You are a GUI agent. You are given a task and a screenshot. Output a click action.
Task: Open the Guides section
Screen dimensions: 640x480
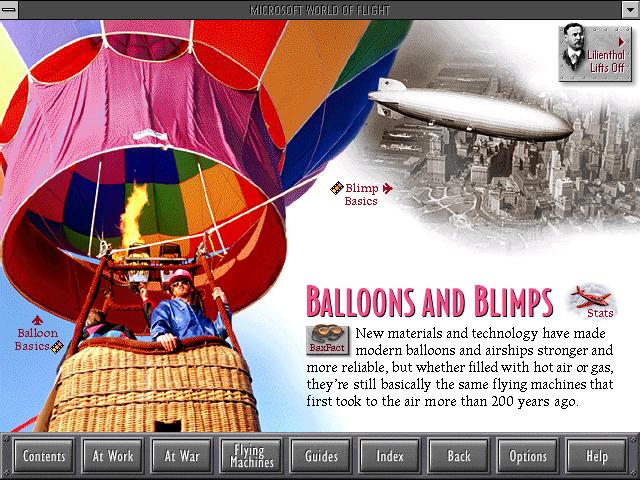pos(321,456)
